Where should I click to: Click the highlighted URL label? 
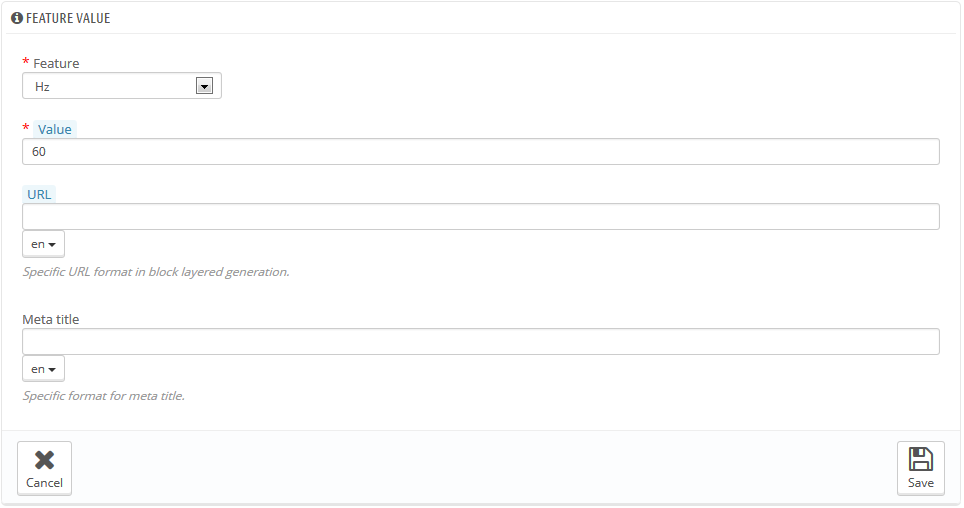tap(40, 194)
